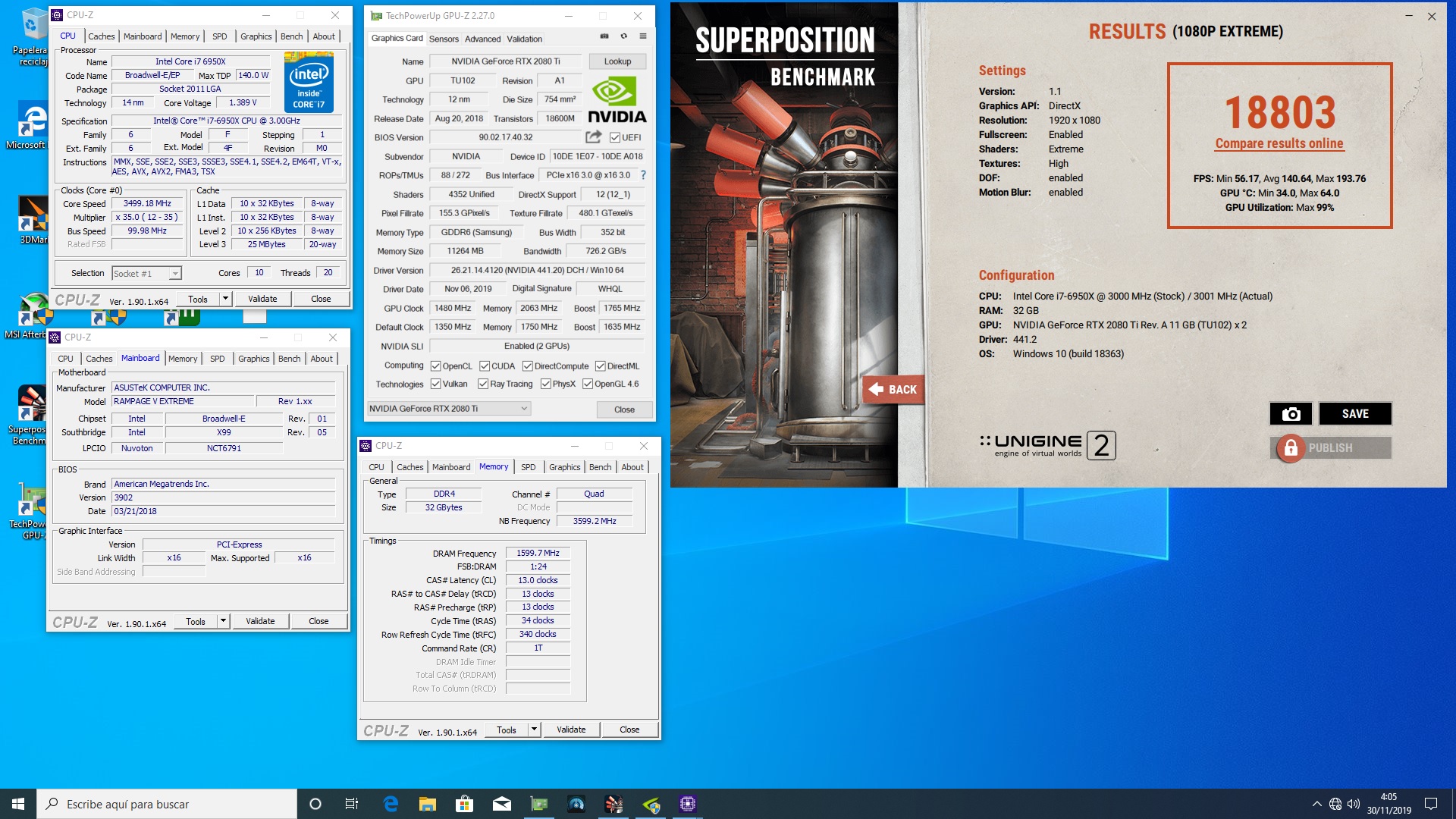This screenshot has height=819, width=1456.
Task: Click the Bus Interface question mark icon
Action: [x=643, y=175]
